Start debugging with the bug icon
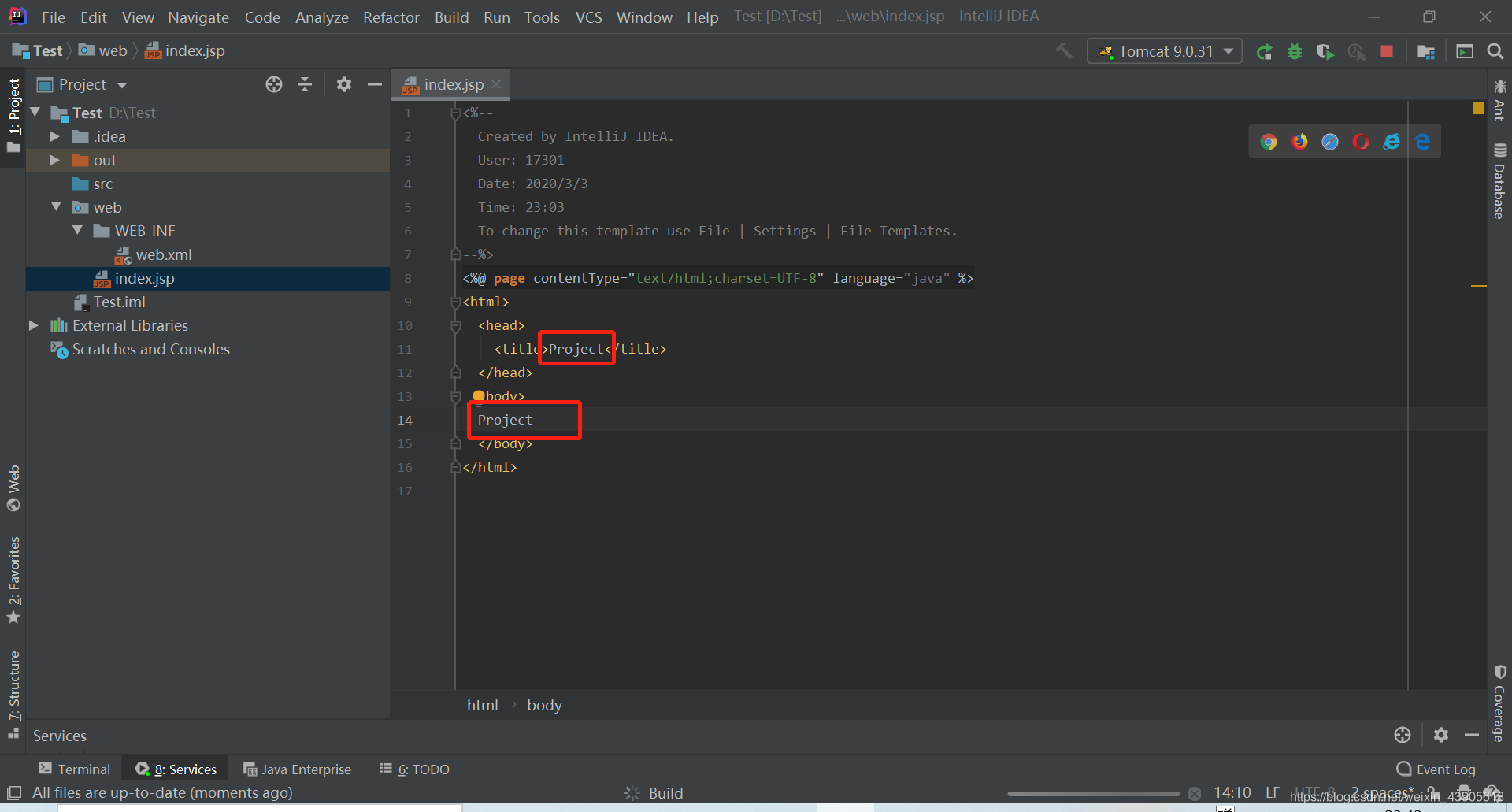This screenshot has height=812, width=1512. click(x=1295, y=52)
